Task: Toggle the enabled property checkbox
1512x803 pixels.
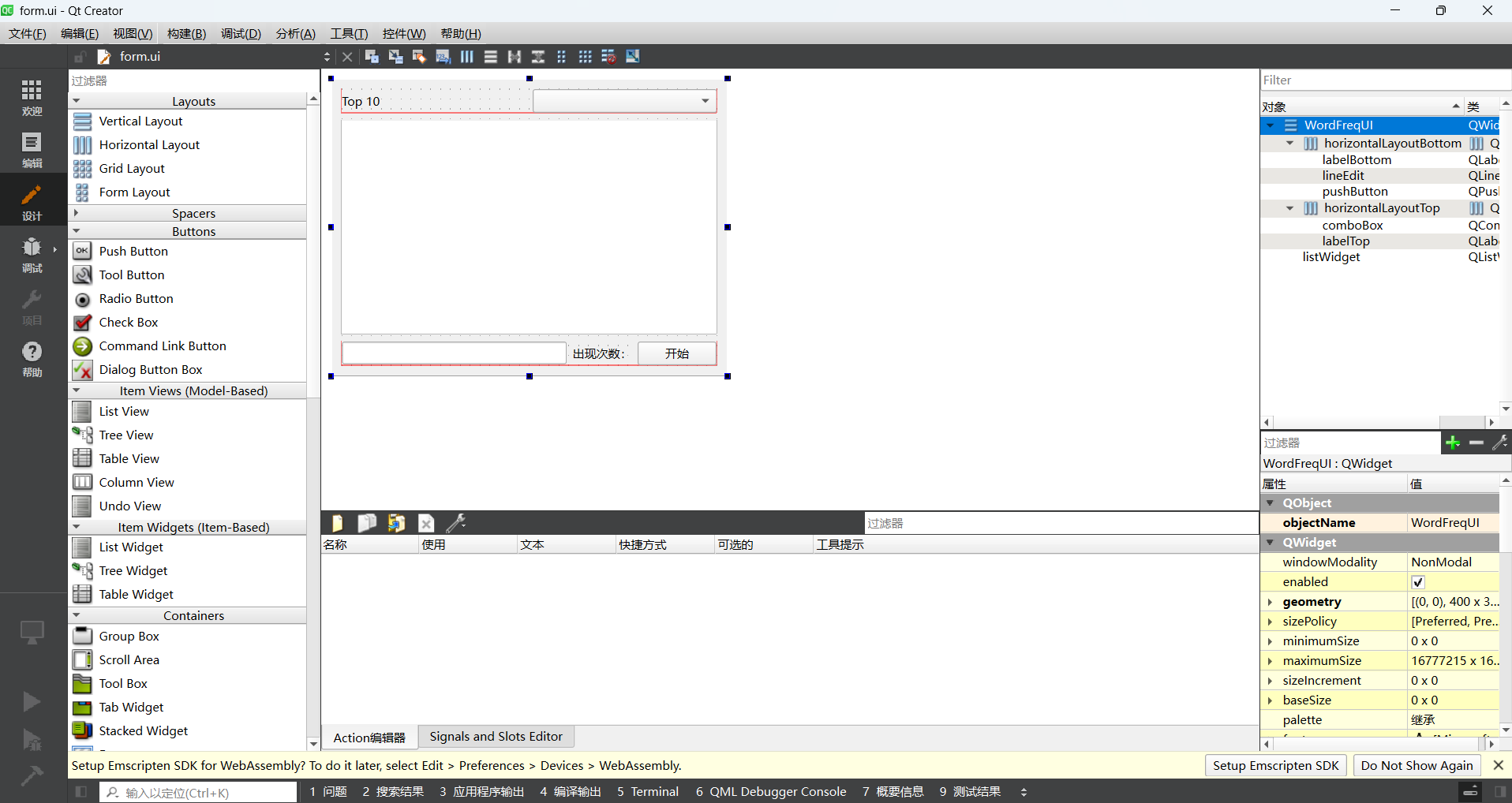Action: (1418, 582)
